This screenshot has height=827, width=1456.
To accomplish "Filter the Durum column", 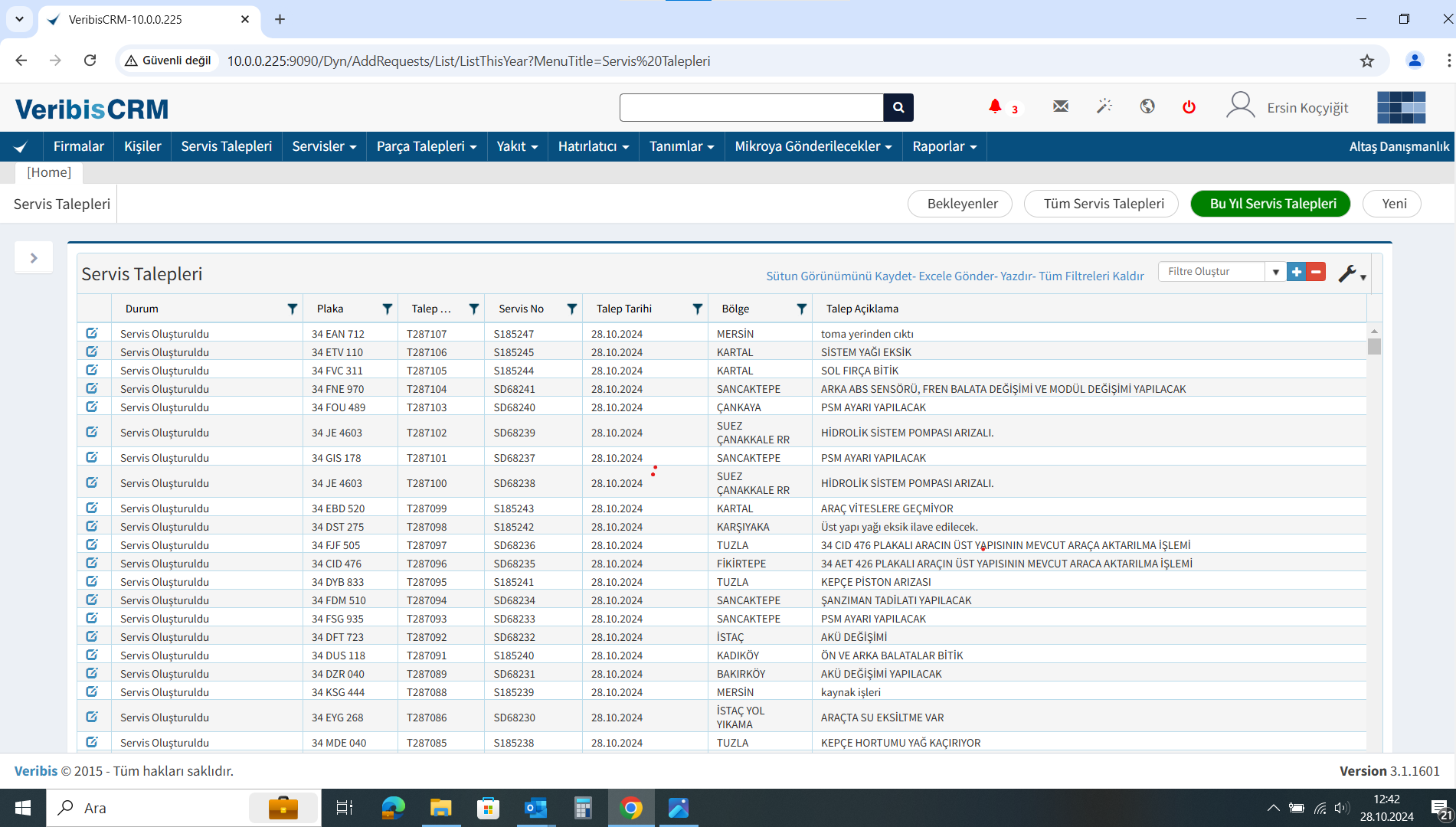I will pyautogui.click(x=293, y=309).
